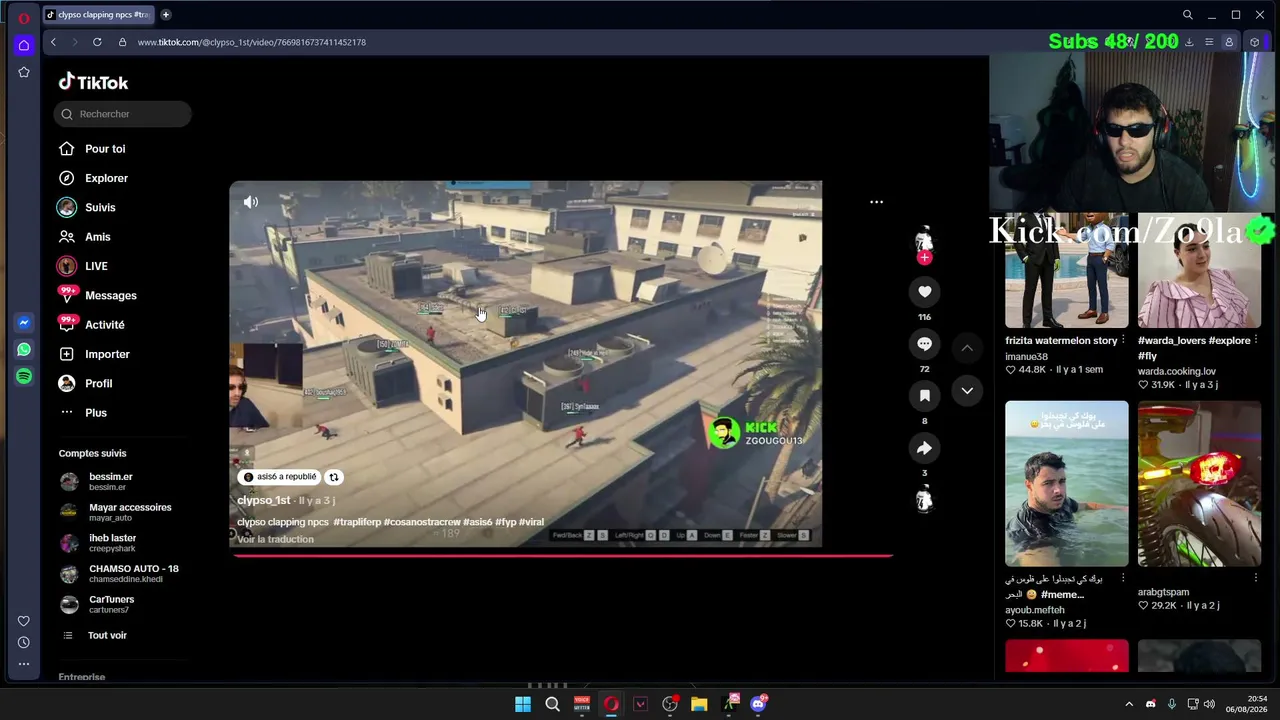Open Discord from the taskbar
The width and height of the screenshot is (1280, 720).
click(758, 704)
